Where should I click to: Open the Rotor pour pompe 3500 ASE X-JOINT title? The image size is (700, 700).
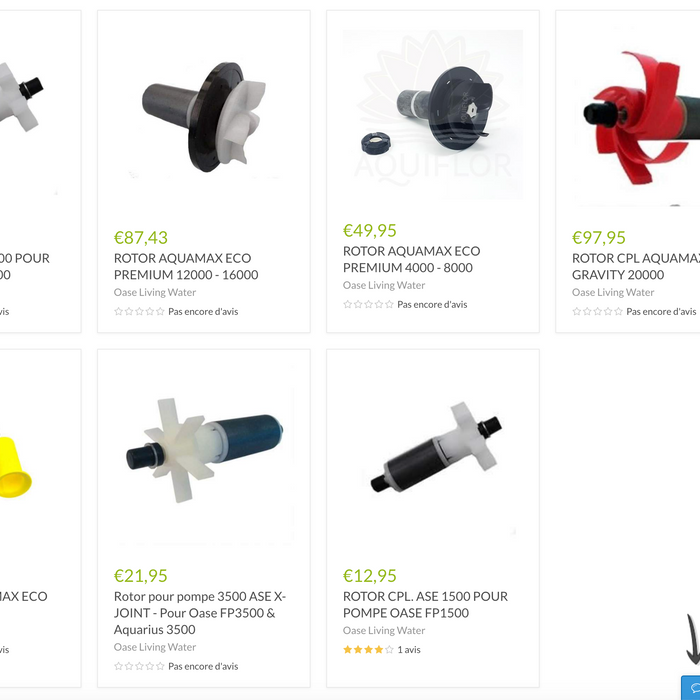point(200,613)
